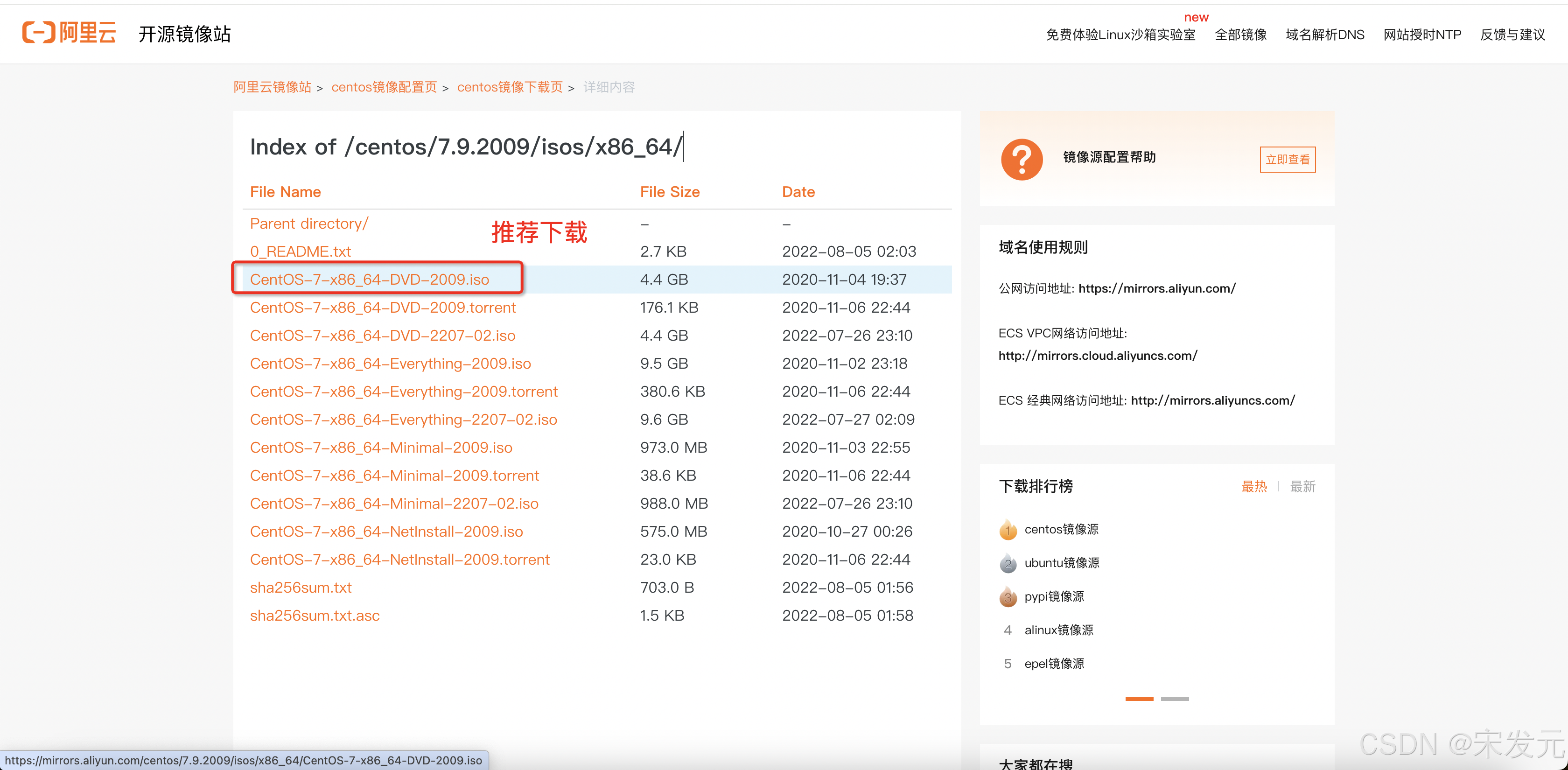Open pypi镜像源 in download ranking

click(1054, 596)
